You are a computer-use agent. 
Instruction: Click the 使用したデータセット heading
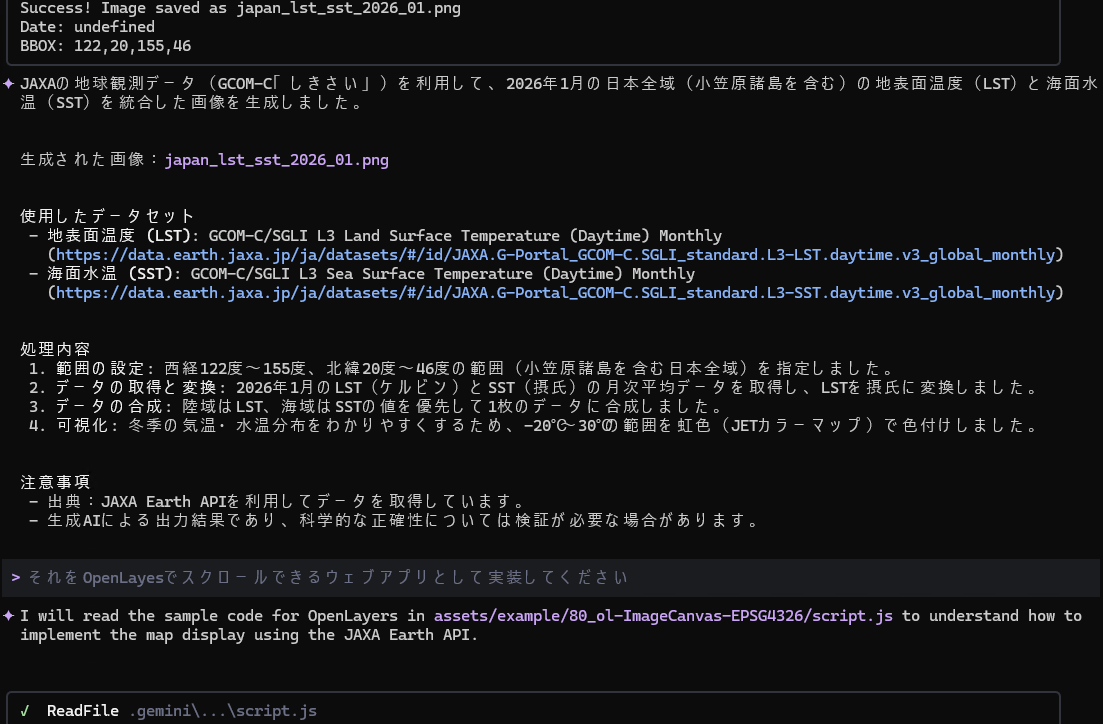[x=107, y=216]
